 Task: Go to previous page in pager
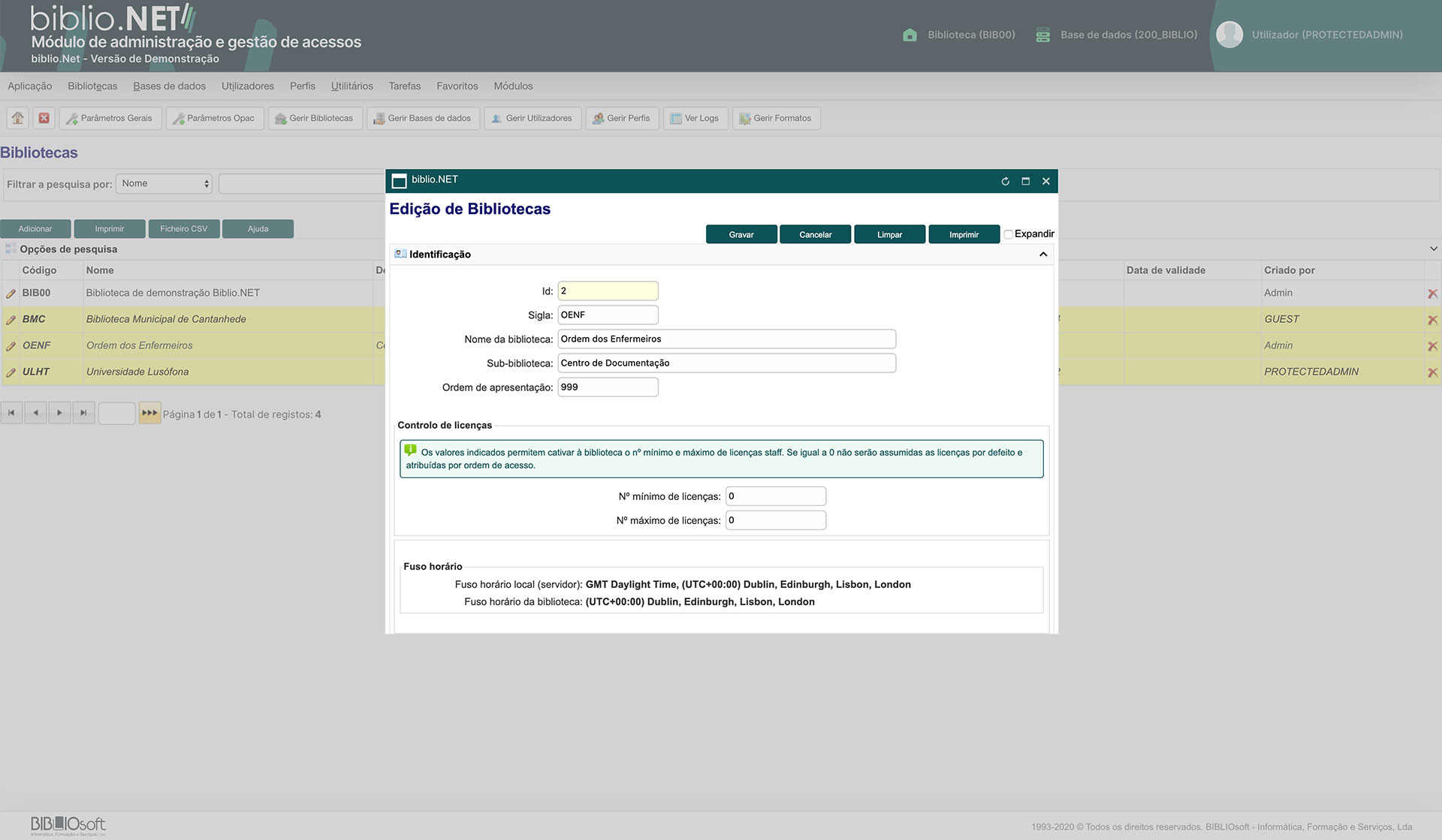tap(35, 413)
